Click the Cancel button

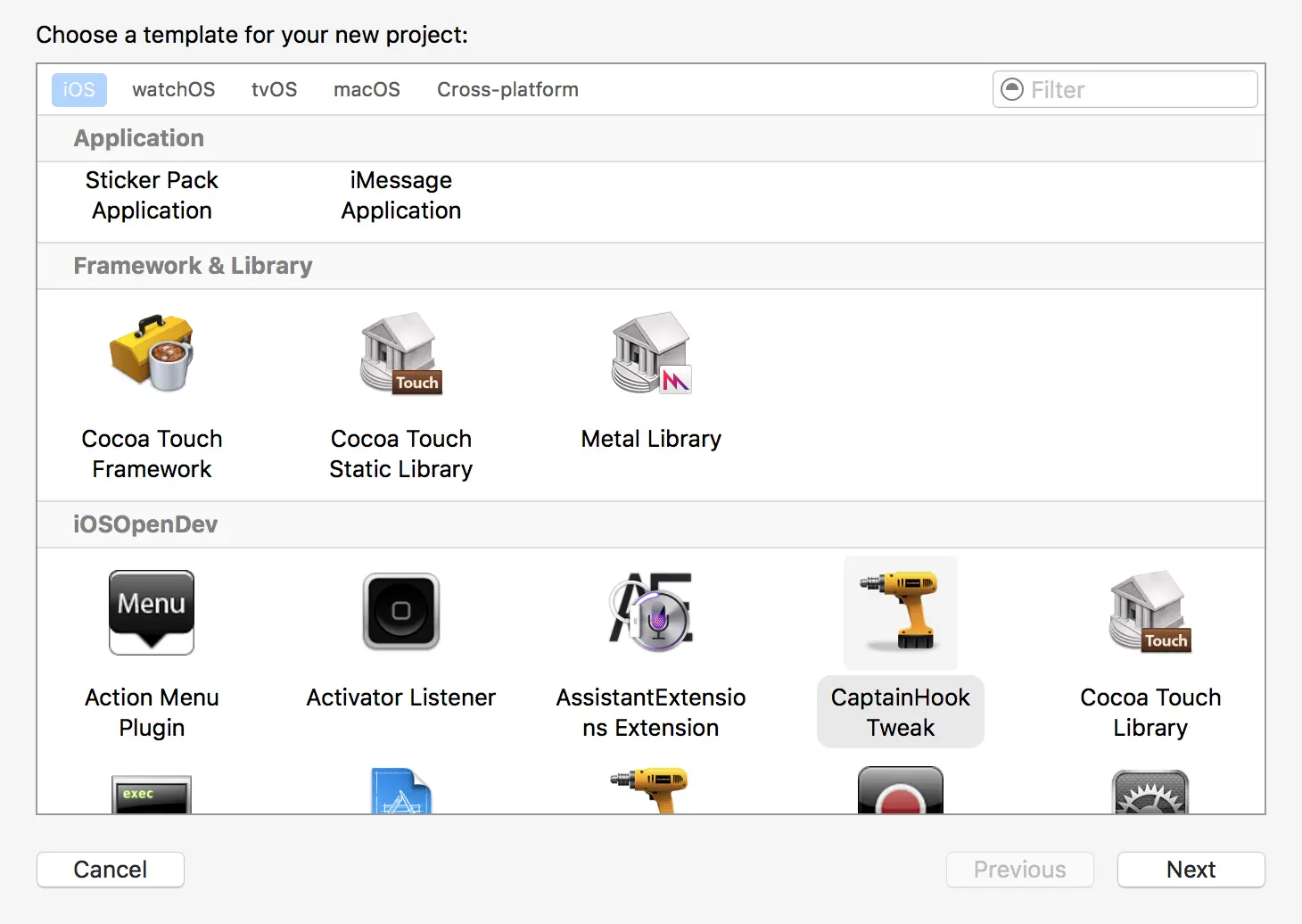tap(110, 870)
